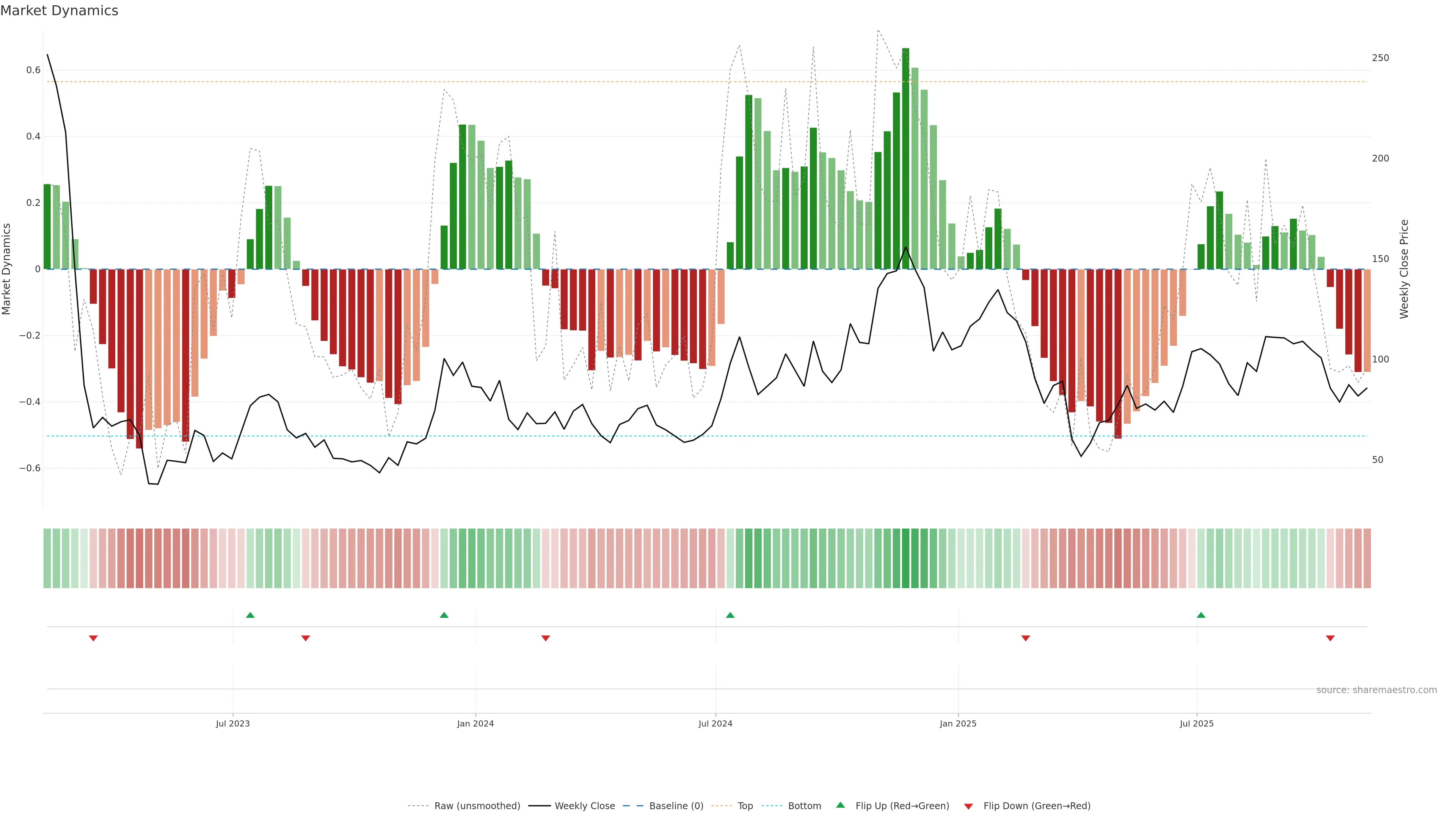Click the Jan 2024 x-axis label
This screenshot has height=819, width=1456.
click(475, 723)
